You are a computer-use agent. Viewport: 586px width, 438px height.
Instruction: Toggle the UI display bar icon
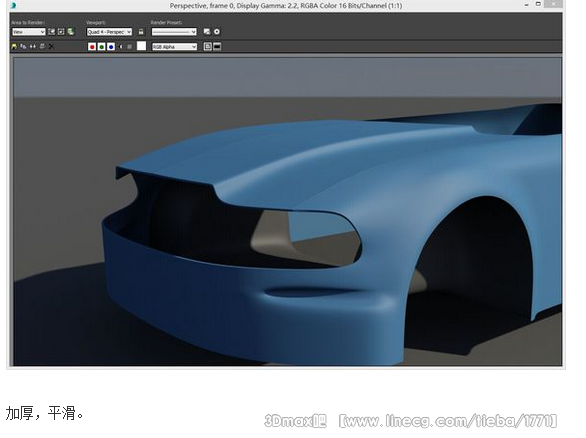pyautogui.click(x=217, y=46)
